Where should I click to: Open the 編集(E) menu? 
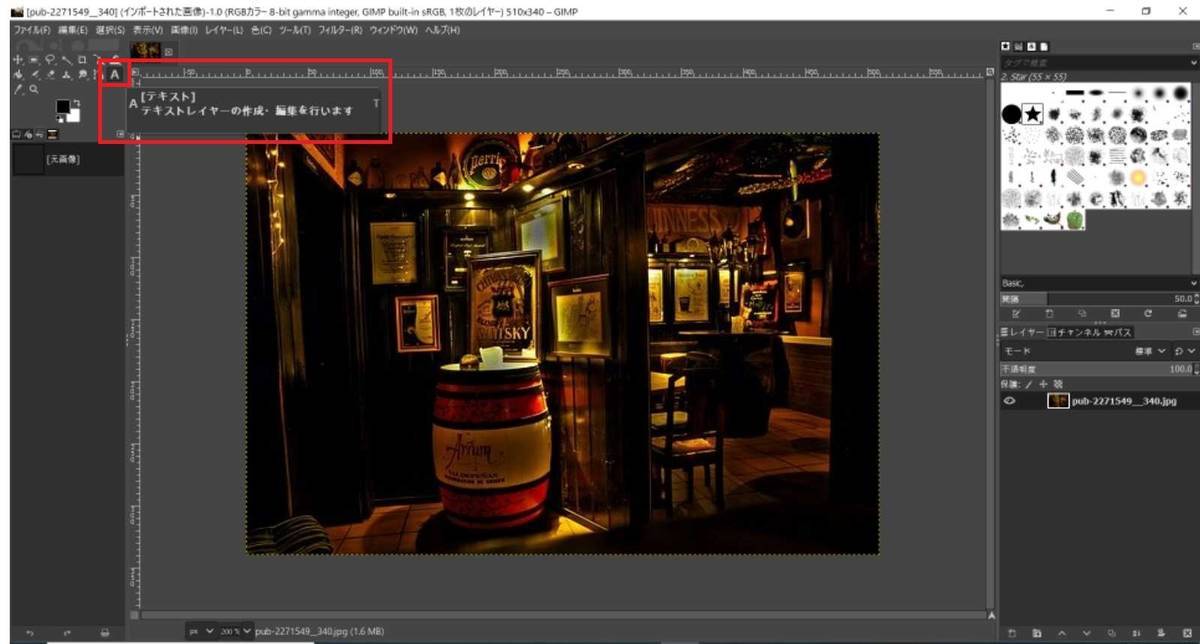[73, 31]
